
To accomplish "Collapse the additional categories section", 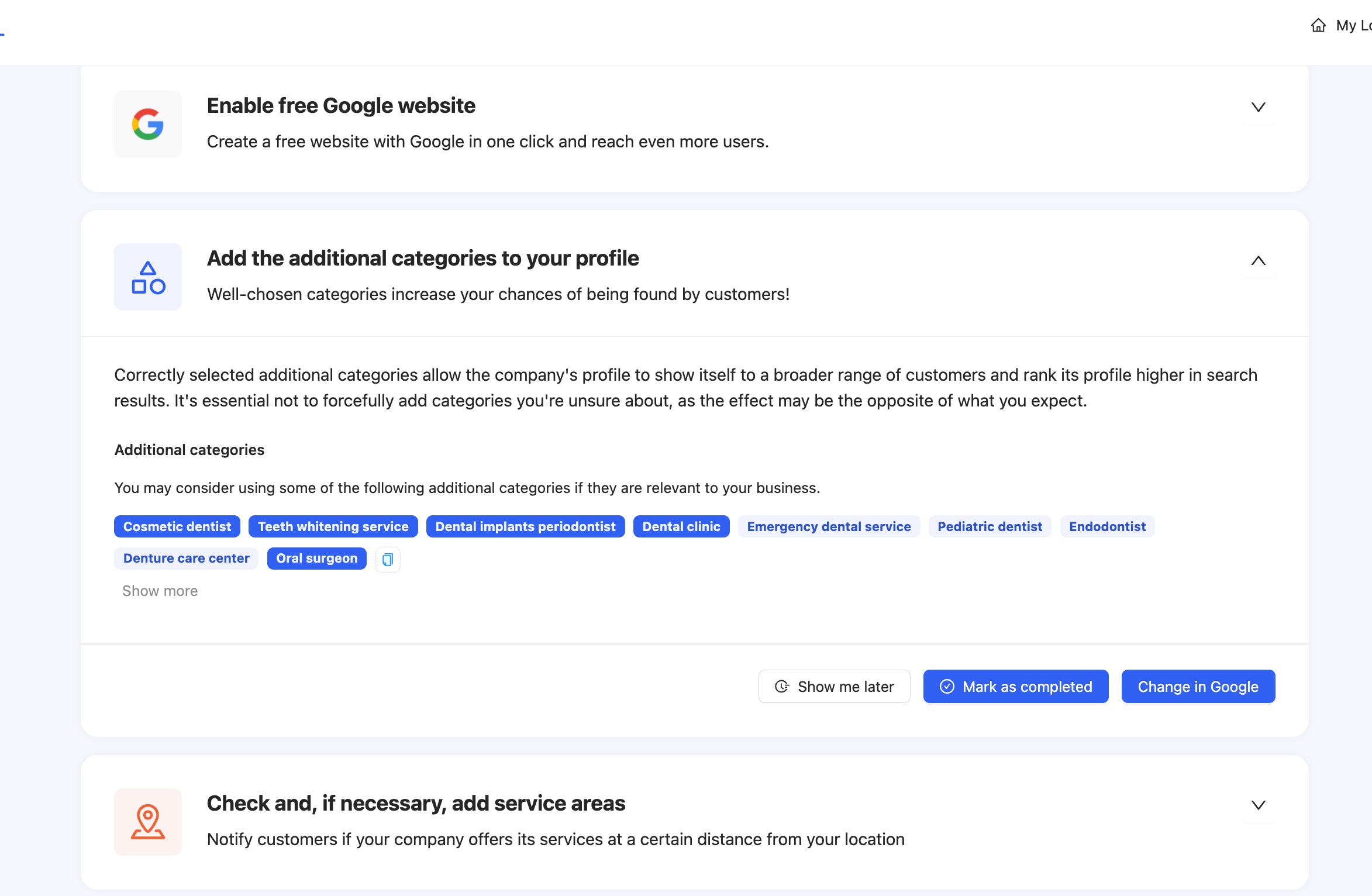I will pos(1258,261).
